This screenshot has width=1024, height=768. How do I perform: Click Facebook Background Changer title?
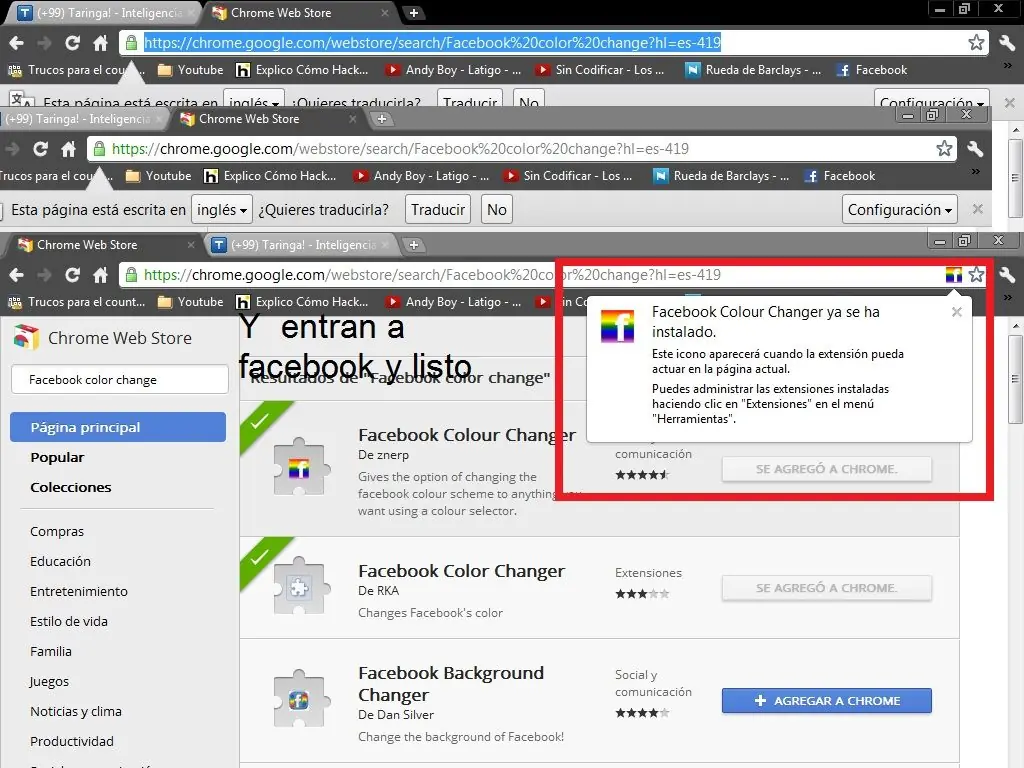pyautogui.click(x=451, y=684)
